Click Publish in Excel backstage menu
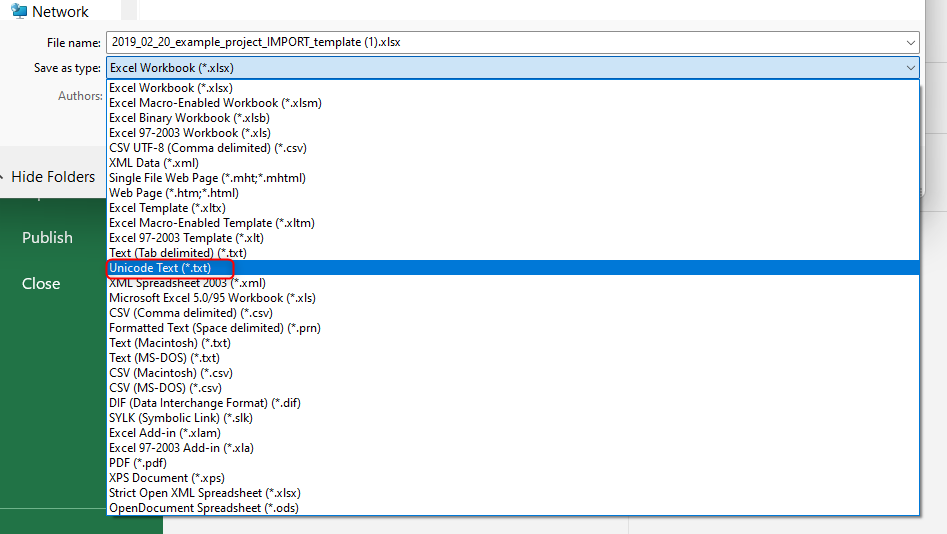The height and width of the screenshot is (534, 947). [x=47, y=238]
